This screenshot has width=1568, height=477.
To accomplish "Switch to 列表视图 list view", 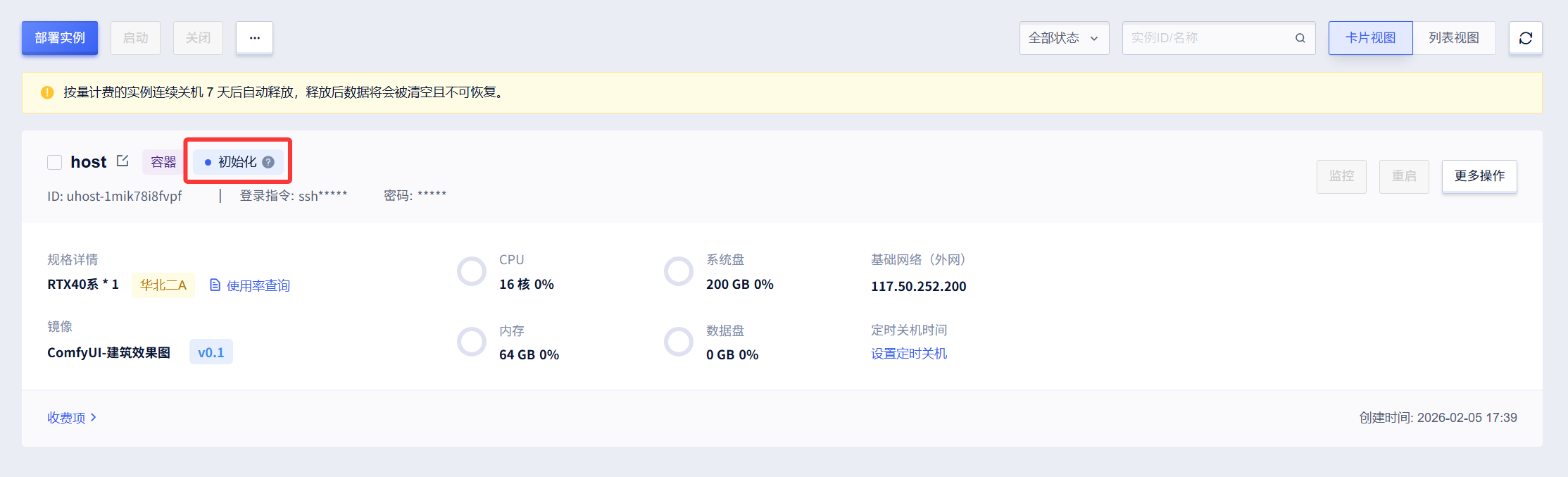I will click(1453, 38).
